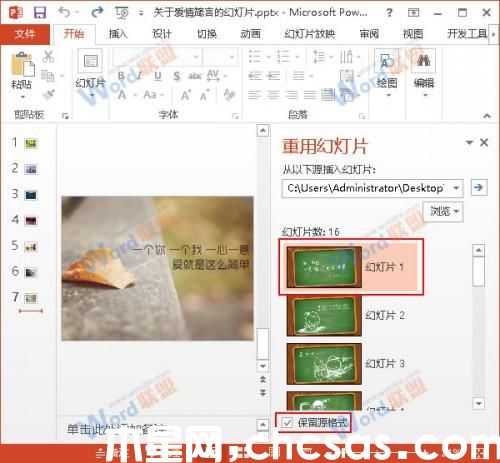Click the Clear All Formatting icon
The height and width of the screenshot is (463, 500).
coord(229,95)
